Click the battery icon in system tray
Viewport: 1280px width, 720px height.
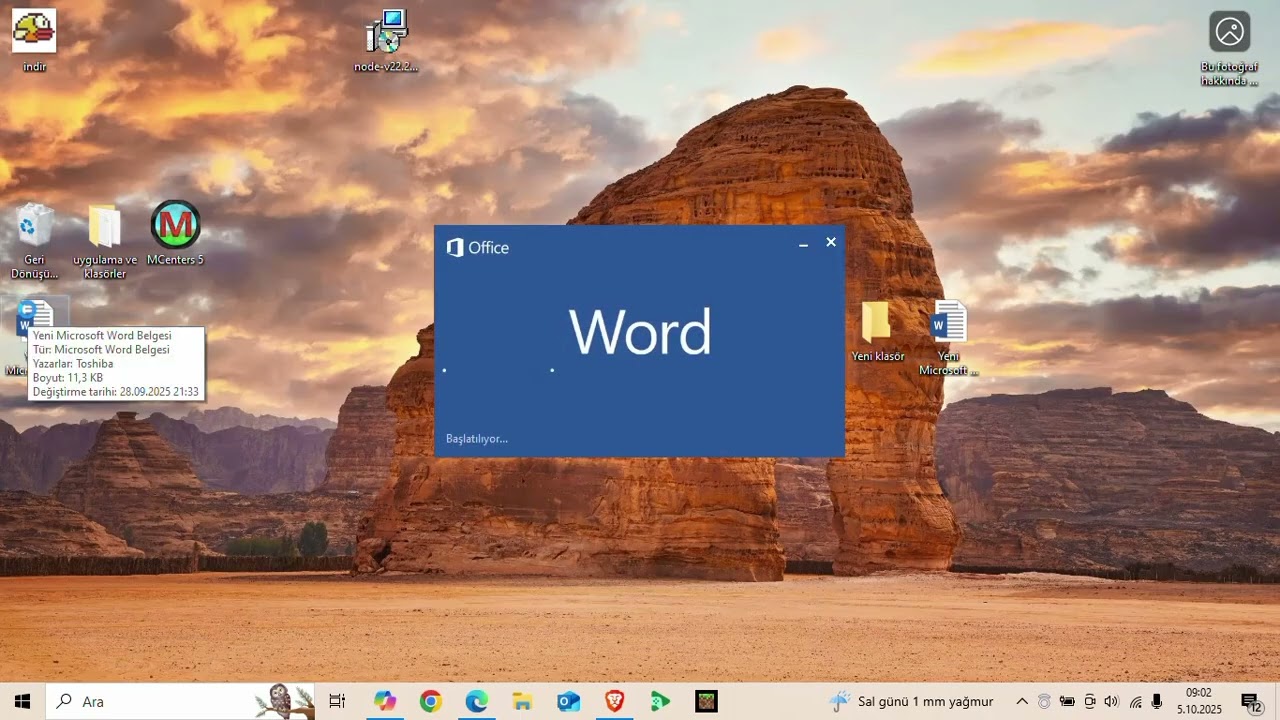pos(1068,701)
